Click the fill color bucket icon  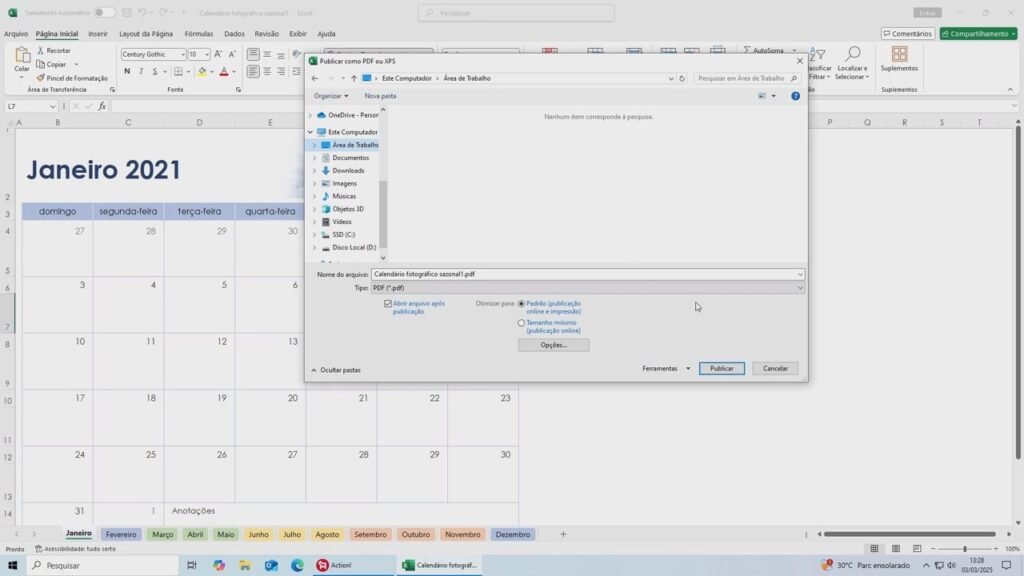[x=202, y=72]
